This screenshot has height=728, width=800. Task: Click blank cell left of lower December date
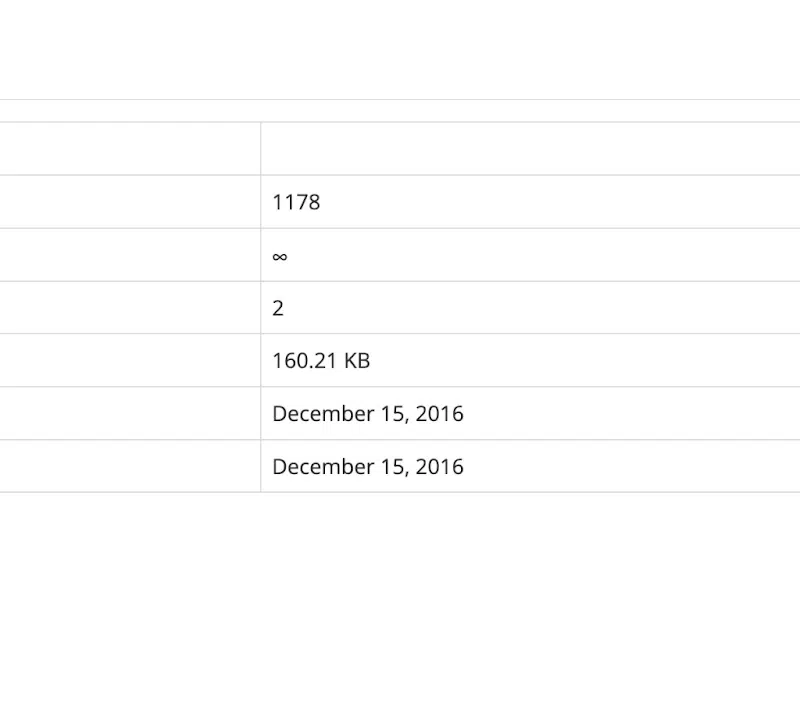pyautogui.click(x=130, y=467)
